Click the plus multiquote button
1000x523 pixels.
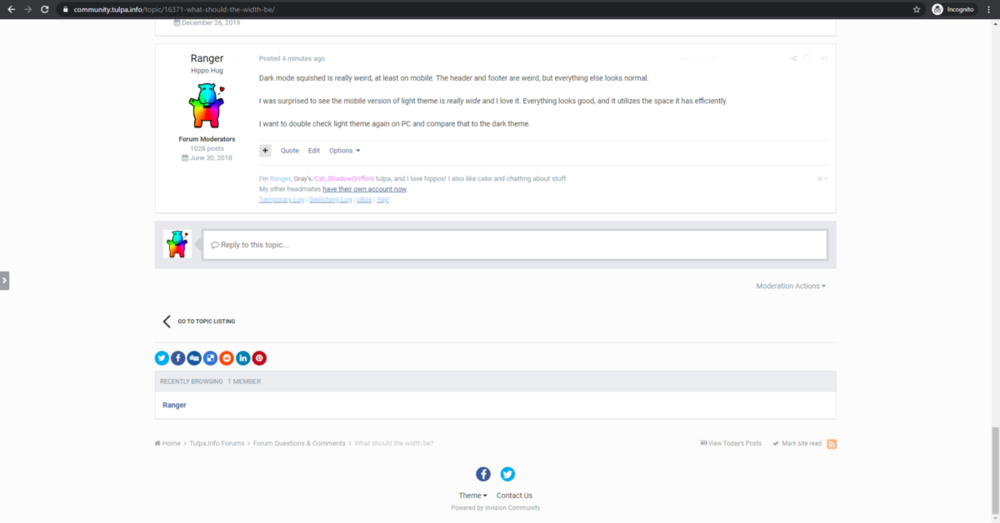click(x=265, y=151)
